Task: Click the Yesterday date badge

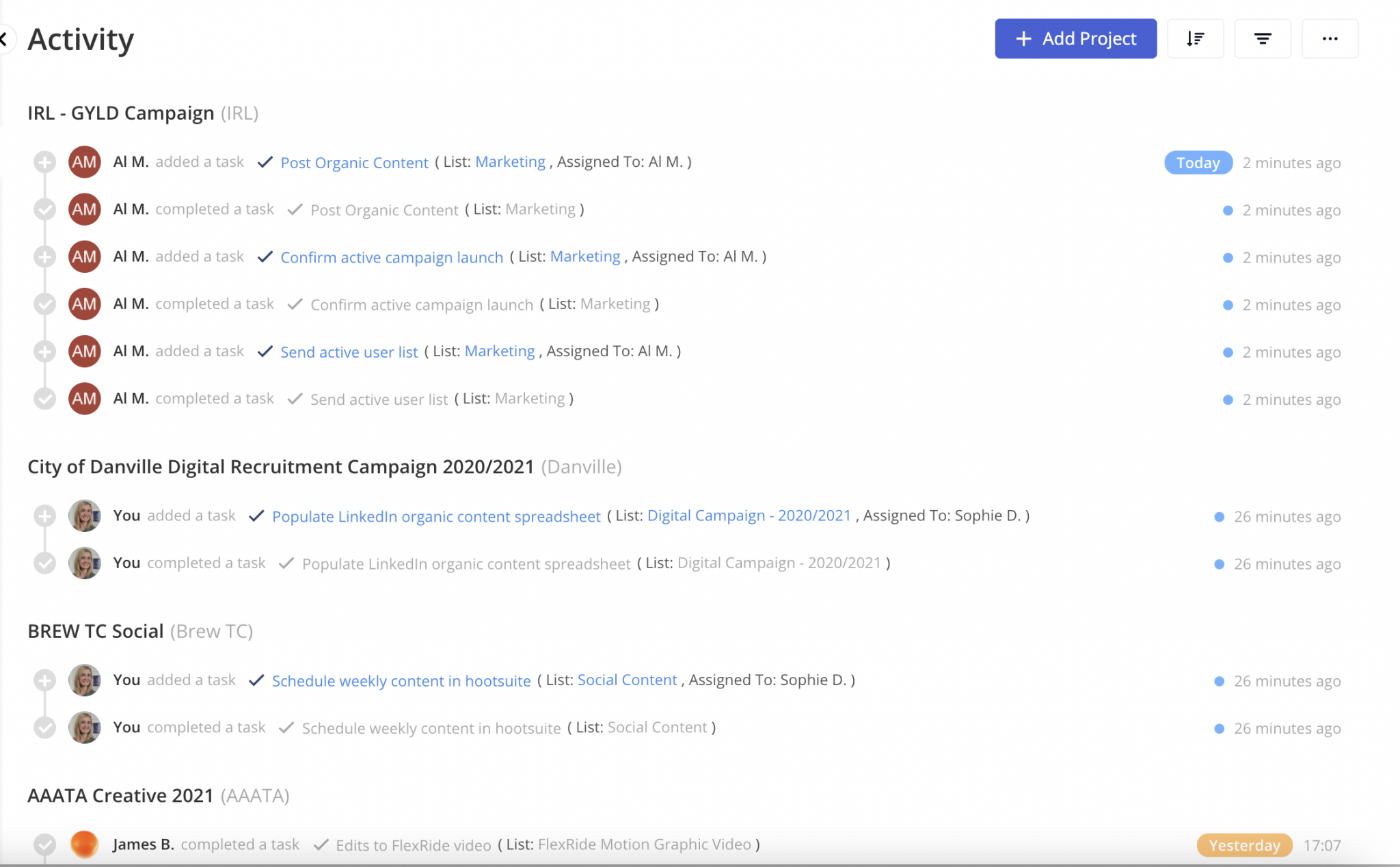Action: (x=1243, y=845)
